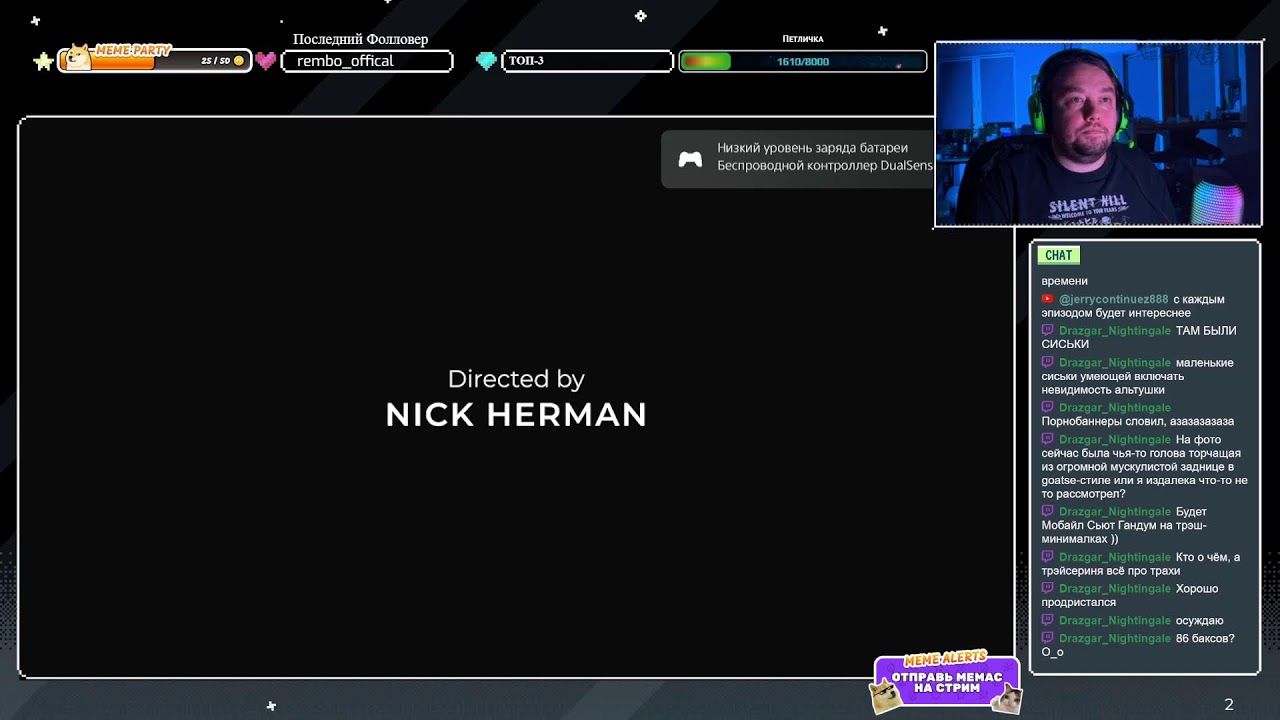Click the "Петличка" label
Viewport: 1280px width, 720px height.
point(803,39)
